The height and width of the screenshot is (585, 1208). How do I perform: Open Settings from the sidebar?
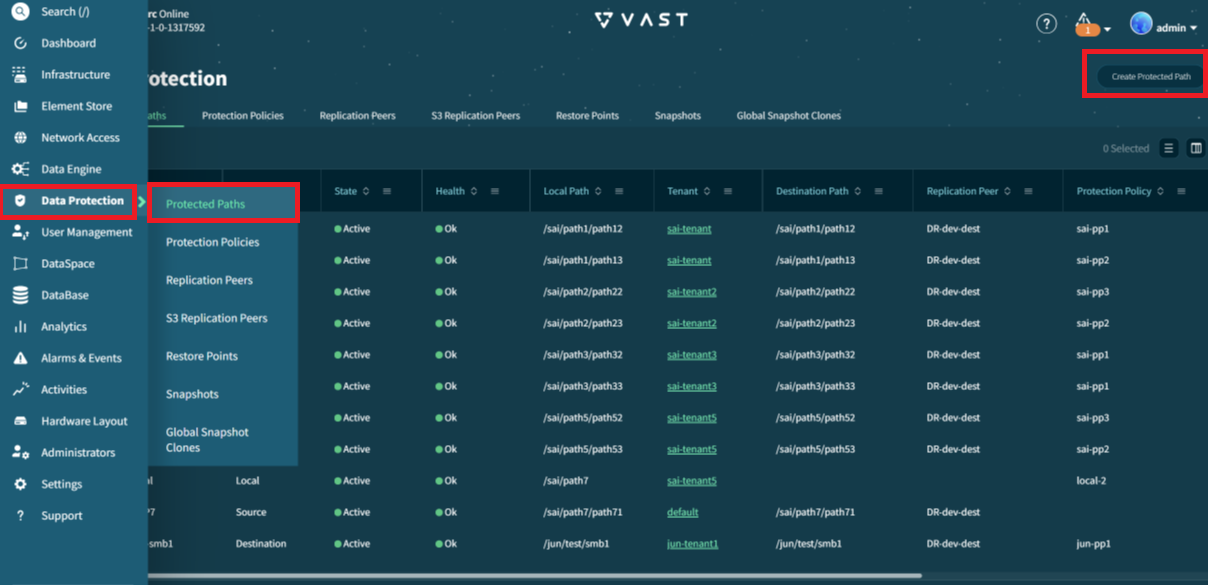(x=62, y=484)
